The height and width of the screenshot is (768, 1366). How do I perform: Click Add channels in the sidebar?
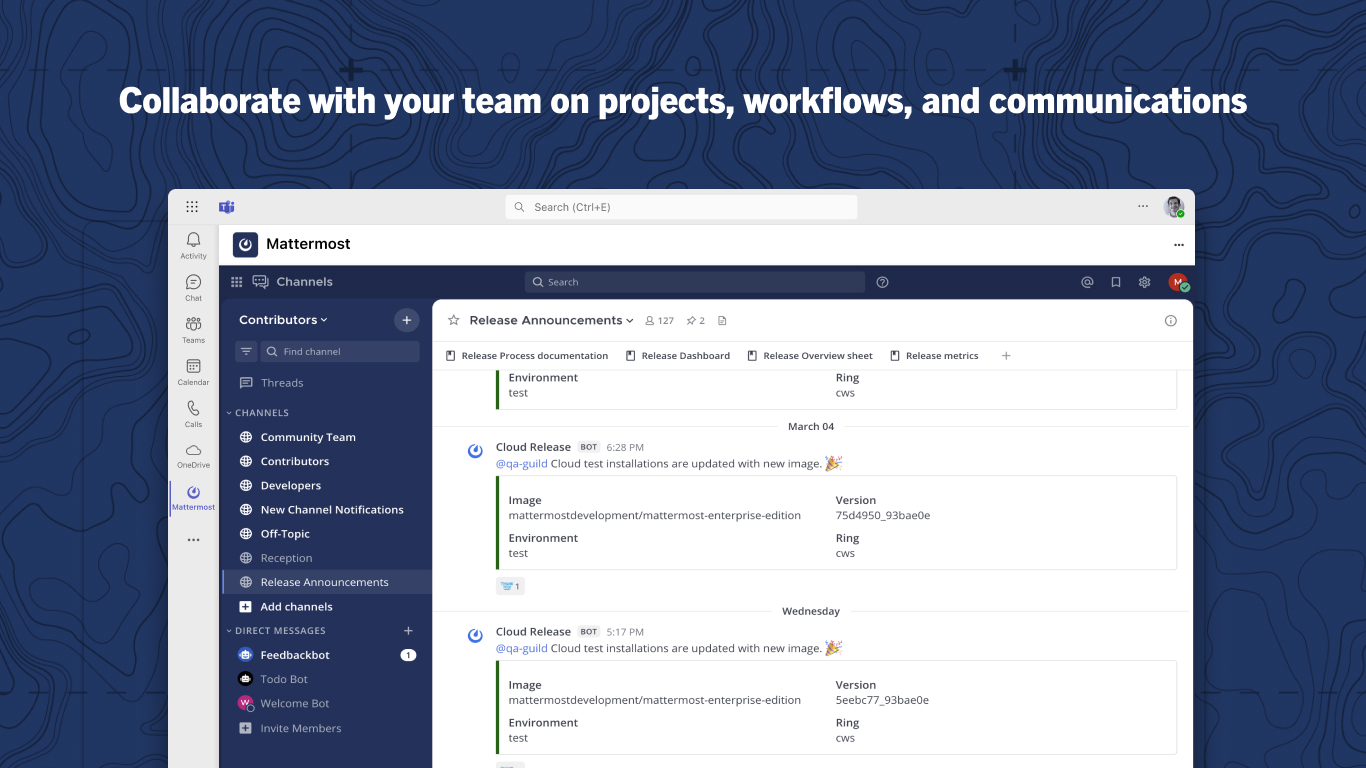pyautogui.click(x=297, y=606)
